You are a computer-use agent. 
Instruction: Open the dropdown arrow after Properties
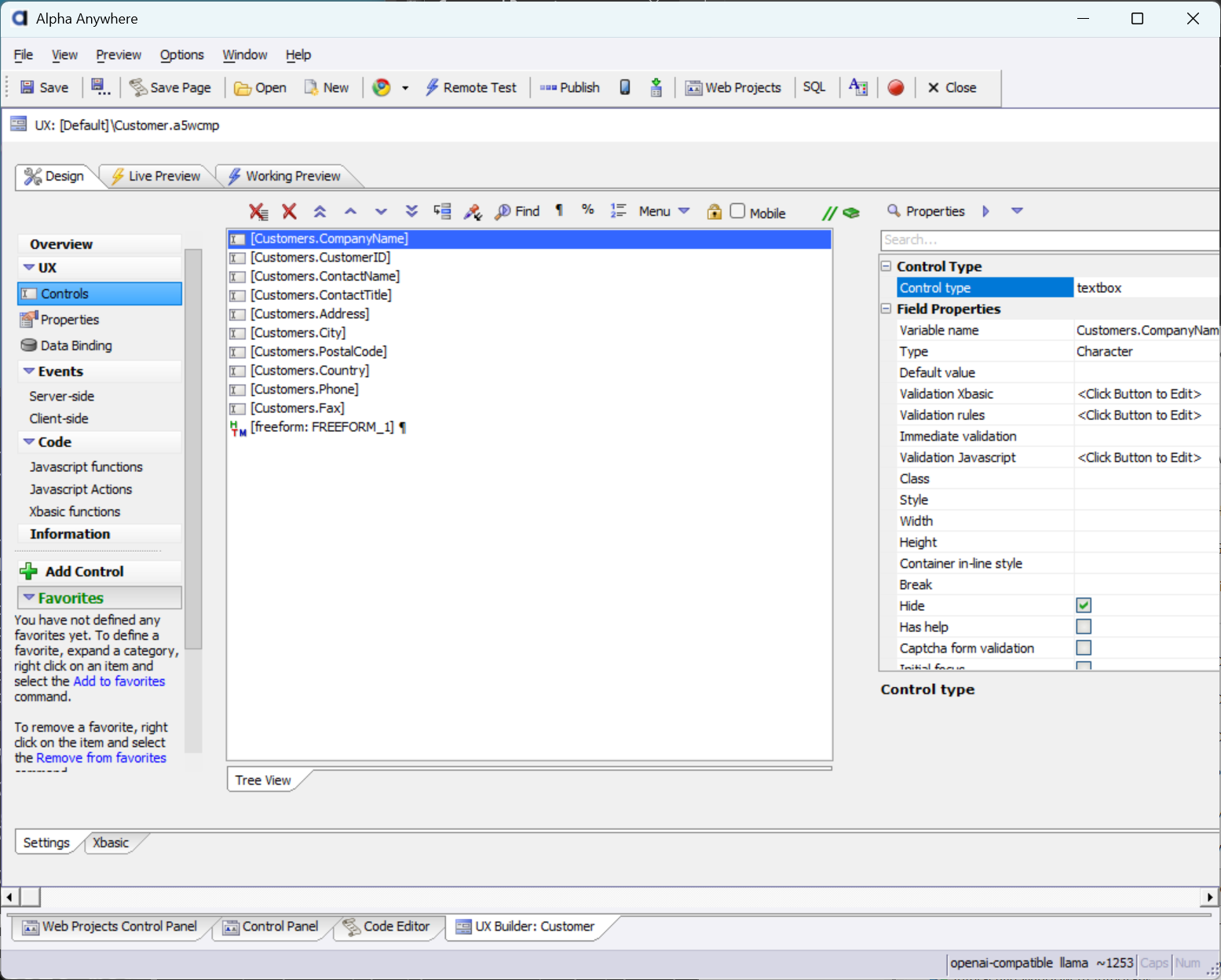(1018, 210)
